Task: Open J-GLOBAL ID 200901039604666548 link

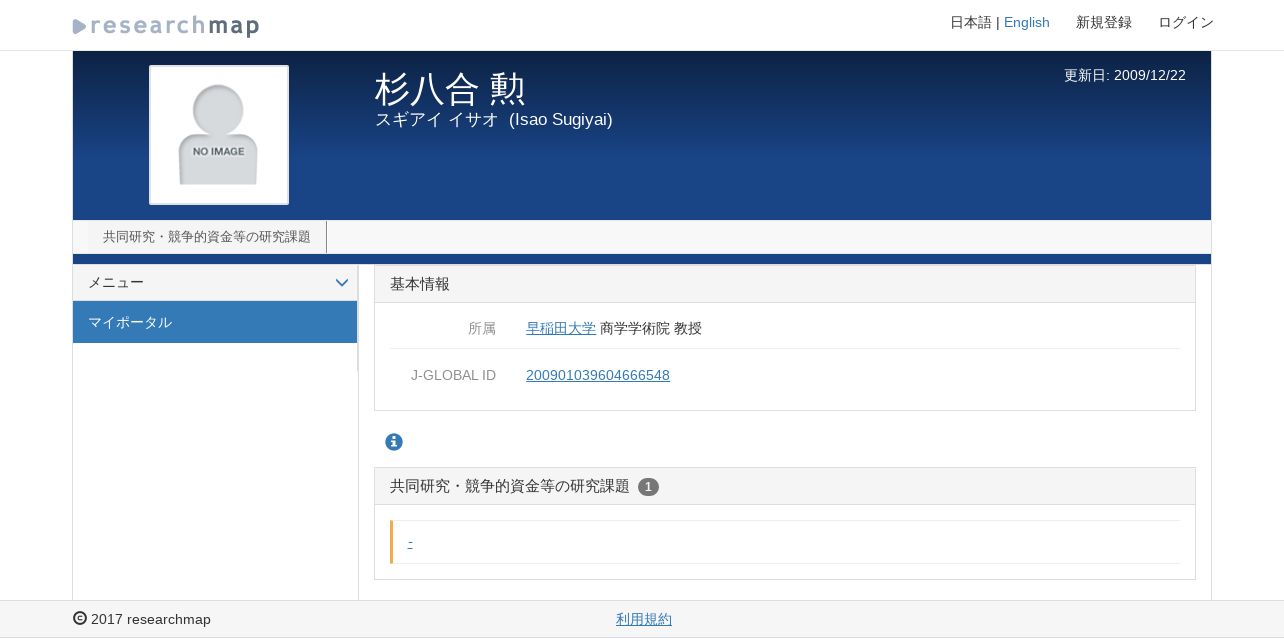Action: 598,375
